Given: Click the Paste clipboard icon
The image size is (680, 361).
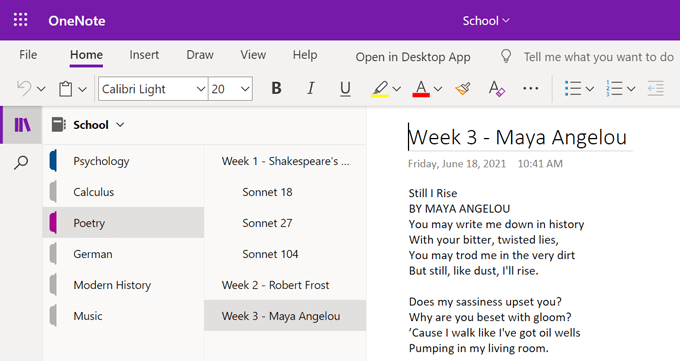Looking at the screenshot, I should (x=65, y=89).
